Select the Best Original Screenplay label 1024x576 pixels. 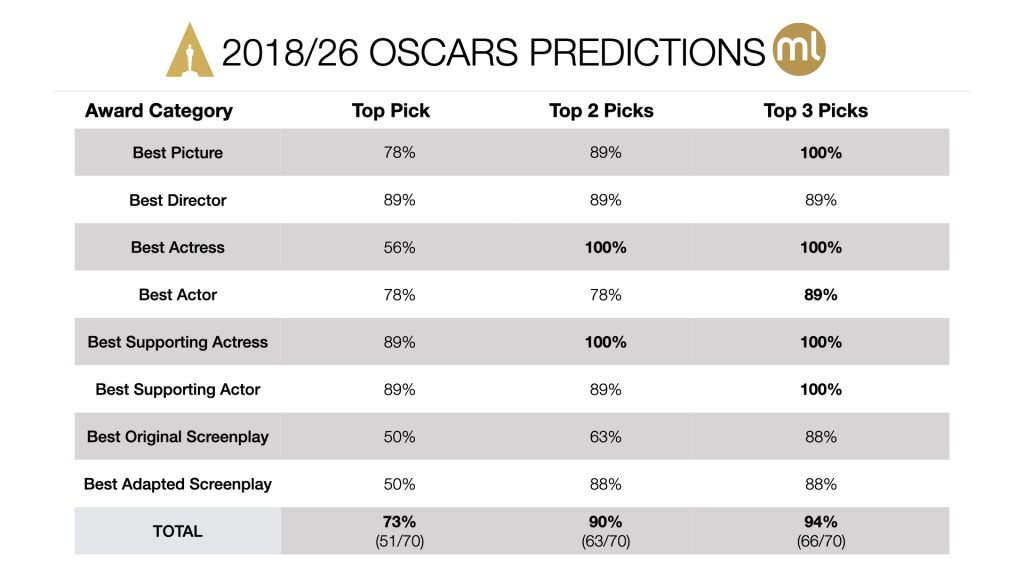178,437
